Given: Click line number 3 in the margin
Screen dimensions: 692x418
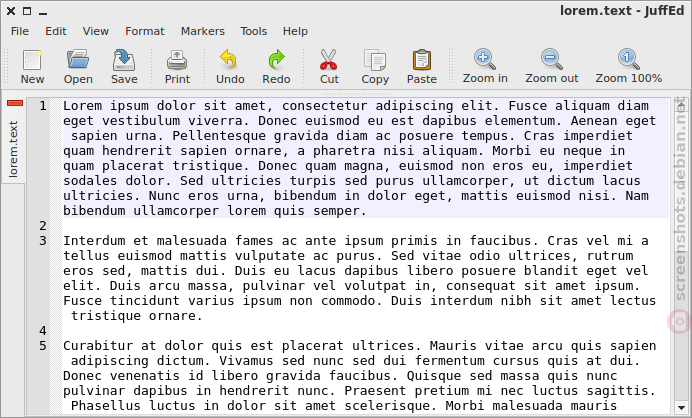Looking at the screenshot, I should [x=43, y=241].
